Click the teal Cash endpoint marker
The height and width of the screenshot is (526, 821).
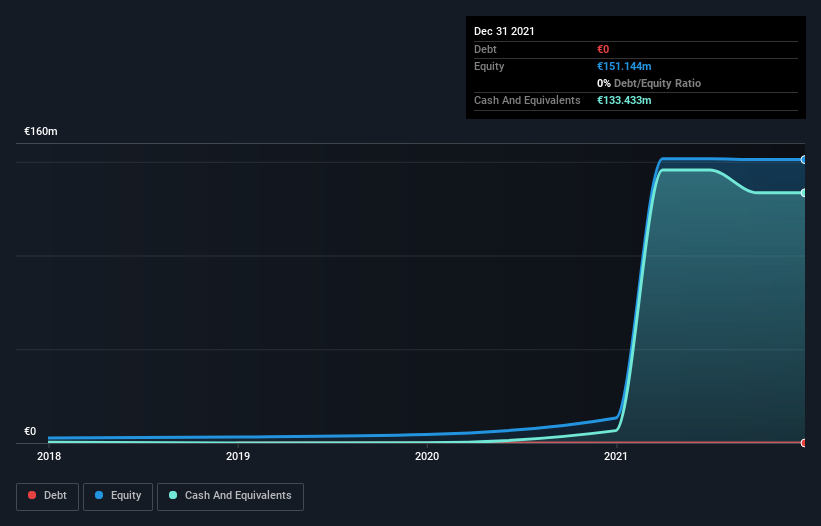click(803, 193)
